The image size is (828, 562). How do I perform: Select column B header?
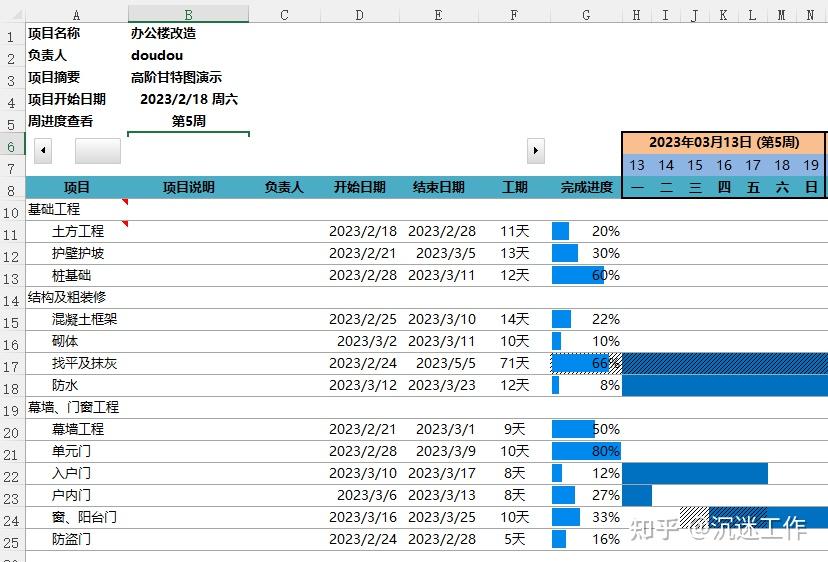coord(189,15)
